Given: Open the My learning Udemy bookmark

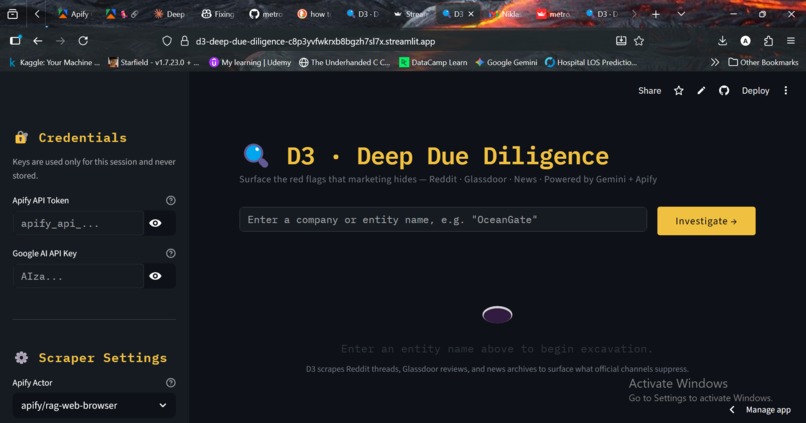Looking at the screenshot, I should [x=250, y=62].
